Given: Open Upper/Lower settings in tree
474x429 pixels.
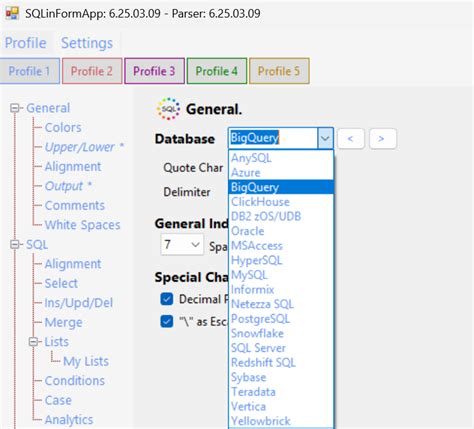Looking at the screenshot, I should [x=84, y=147].
